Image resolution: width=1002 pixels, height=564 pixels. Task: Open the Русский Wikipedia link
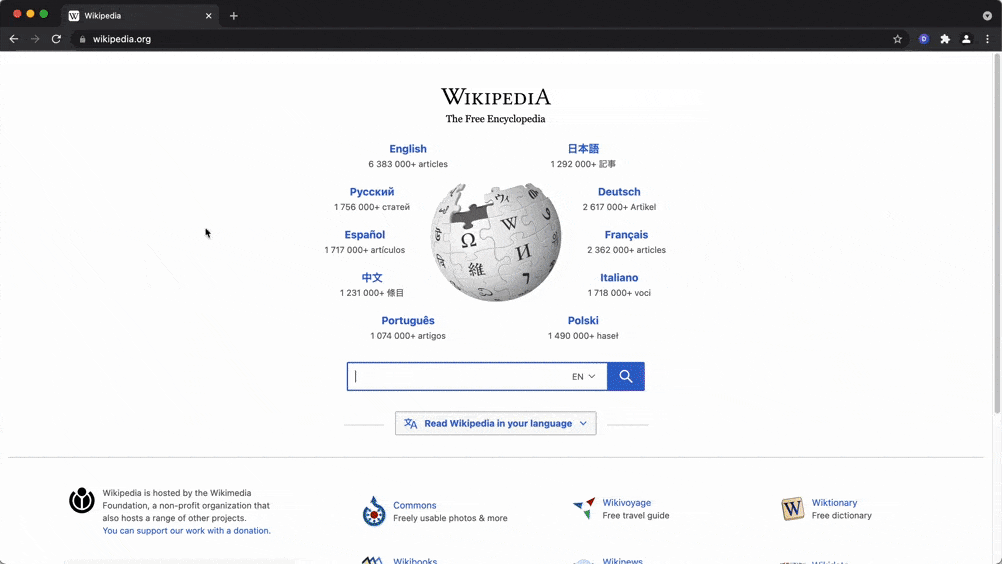(x=371, y=192)
